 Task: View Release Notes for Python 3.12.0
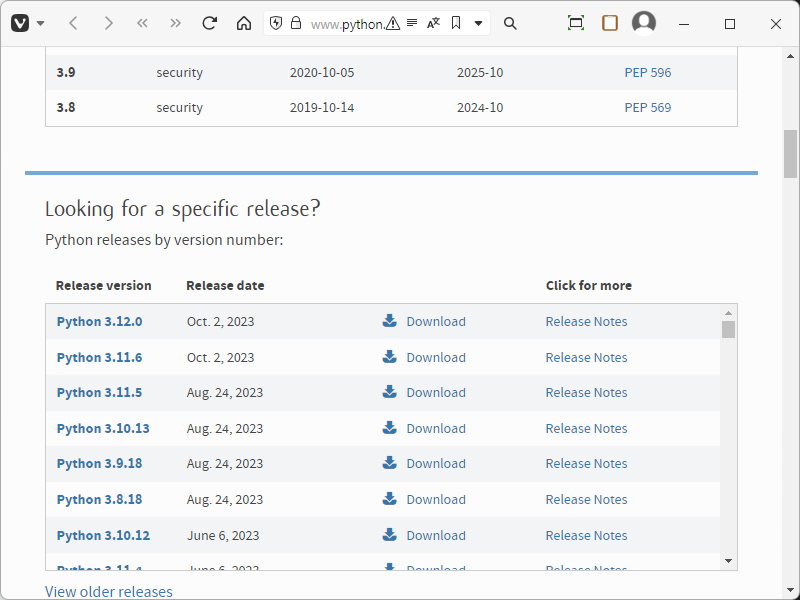click(x=587, y=322)
